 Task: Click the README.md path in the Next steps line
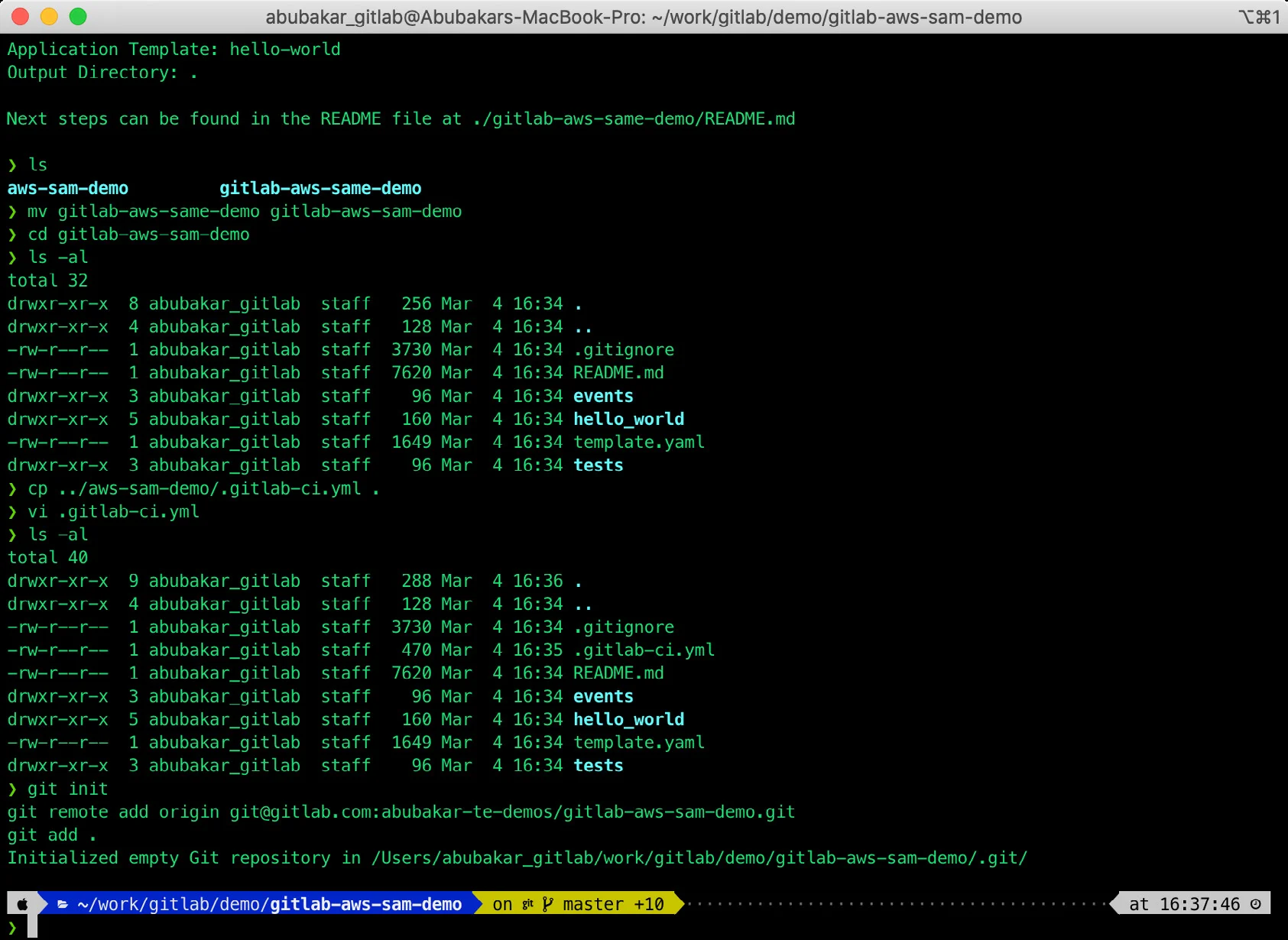tap(634, 118)
